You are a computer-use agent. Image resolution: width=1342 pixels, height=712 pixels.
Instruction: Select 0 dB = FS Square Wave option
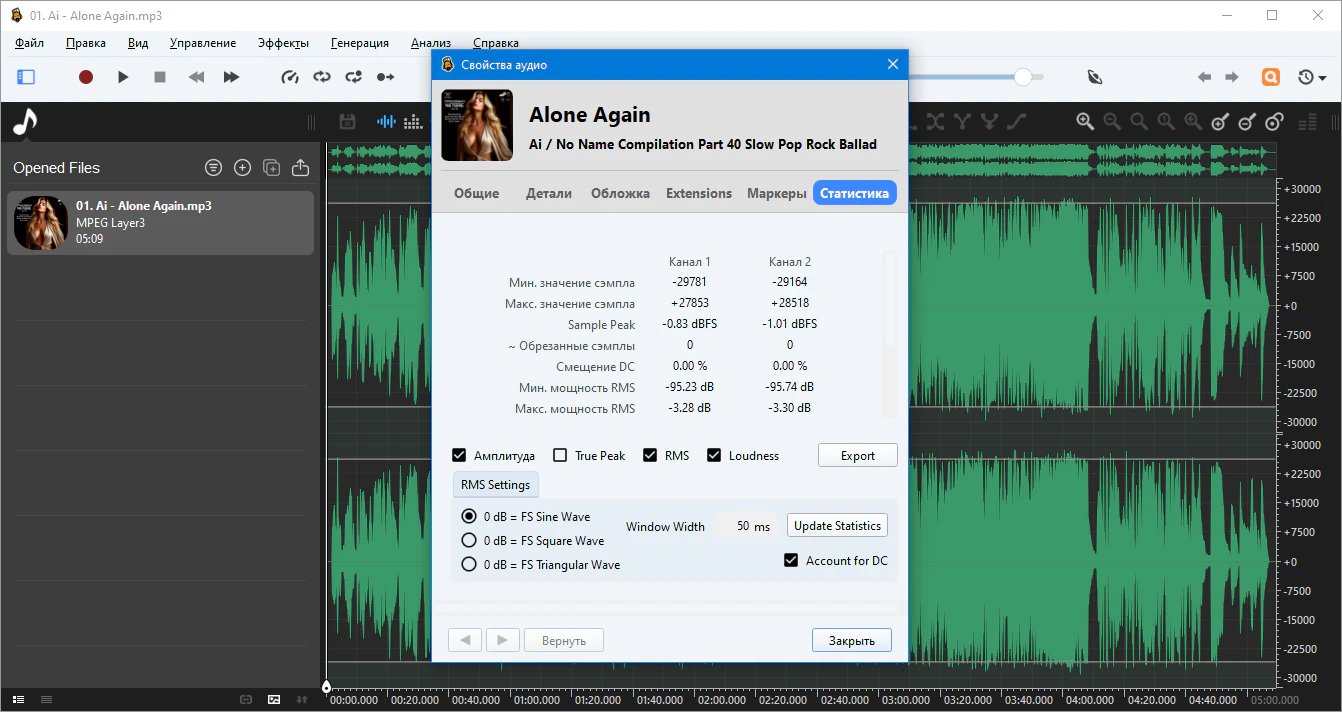469,541
